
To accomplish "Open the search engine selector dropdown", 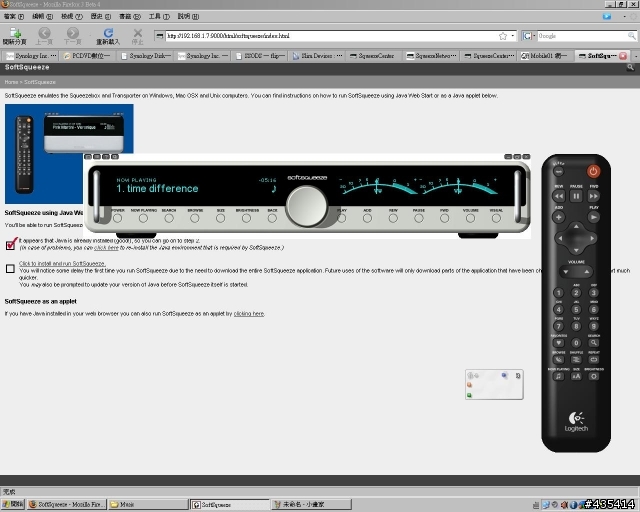I will tap(529, 36).
